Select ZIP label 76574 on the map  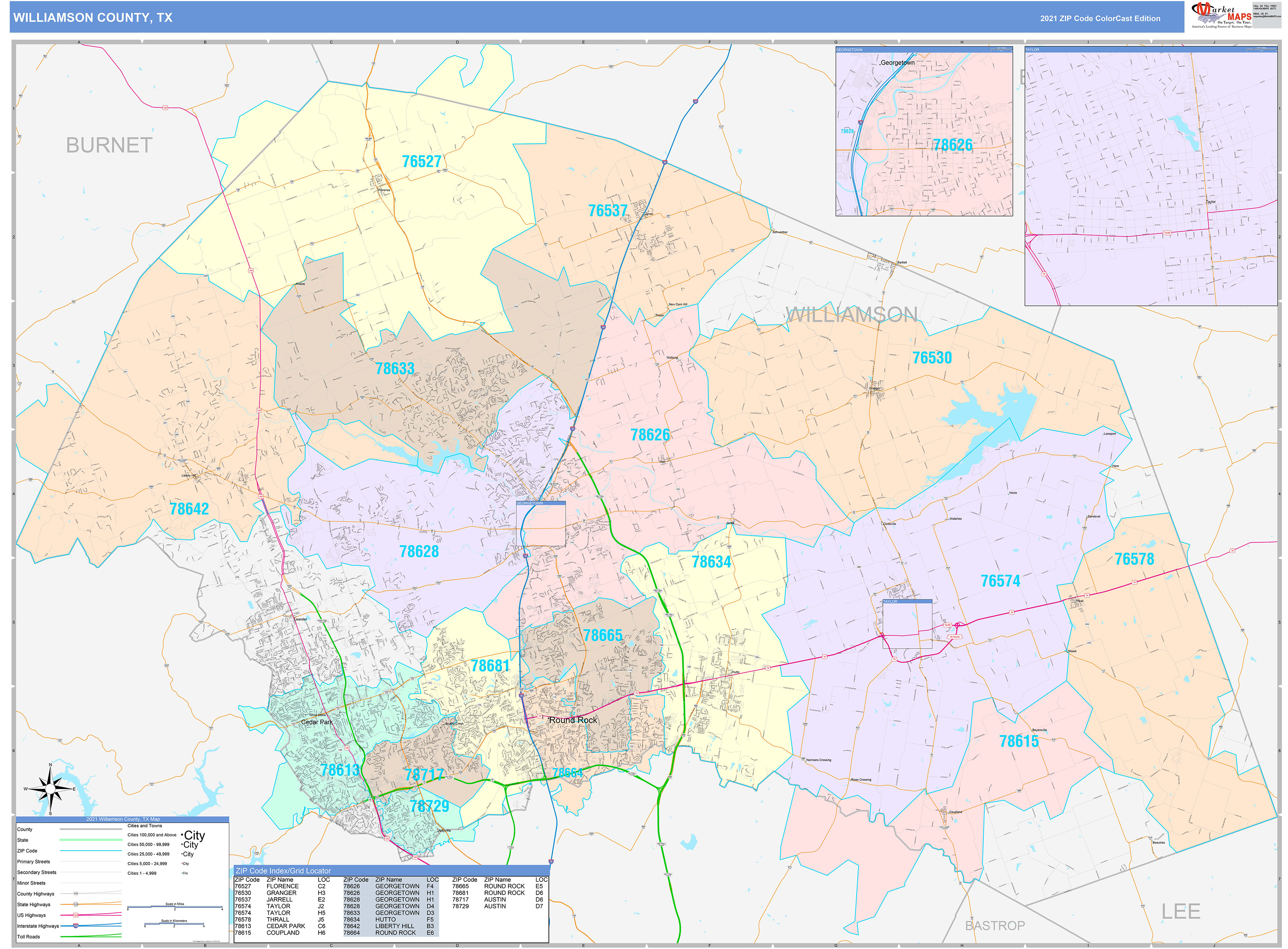pos(1000,581)
